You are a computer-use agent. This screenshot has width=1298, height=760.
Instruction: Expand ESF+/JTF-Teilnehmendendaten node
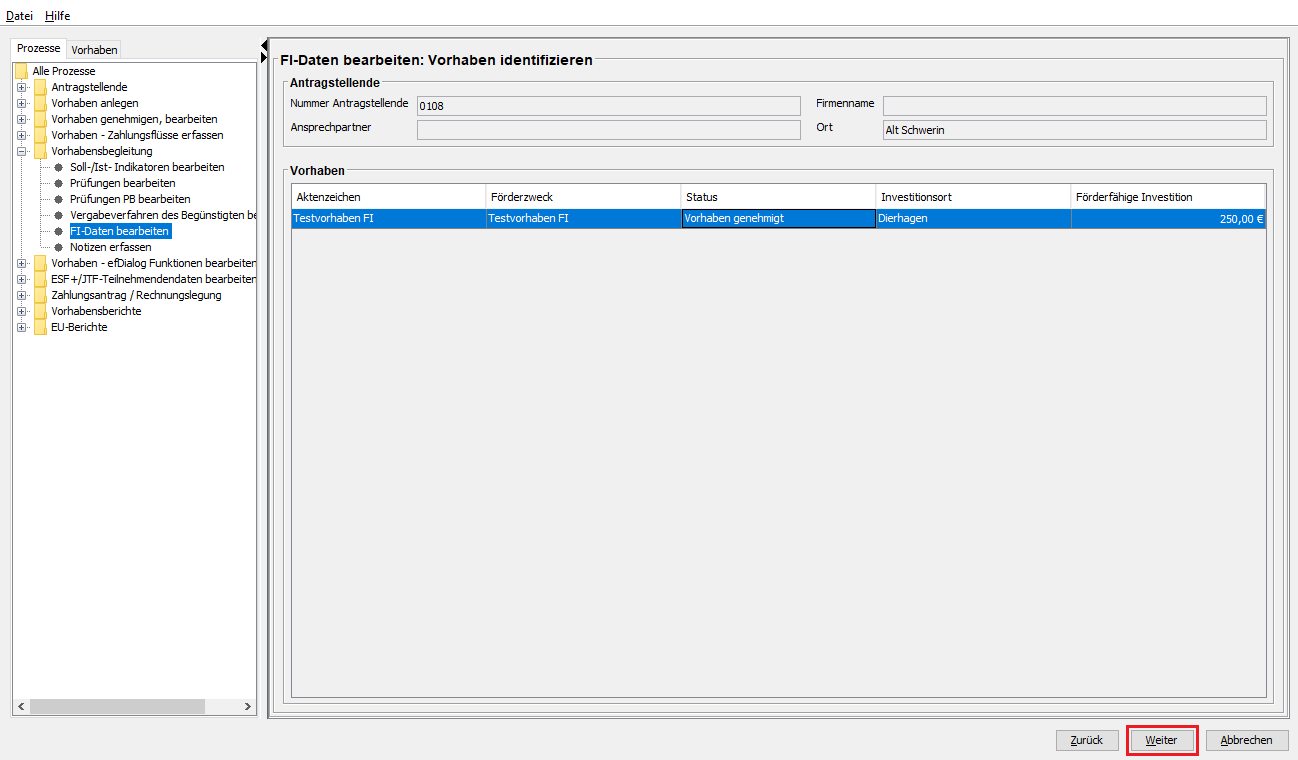tap(21, 279)
